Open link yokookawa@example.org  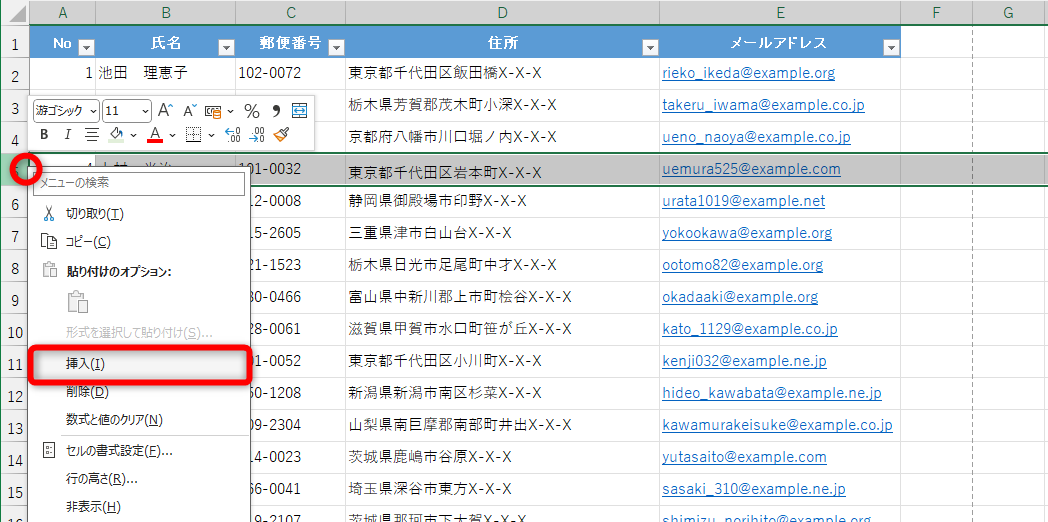747,233
